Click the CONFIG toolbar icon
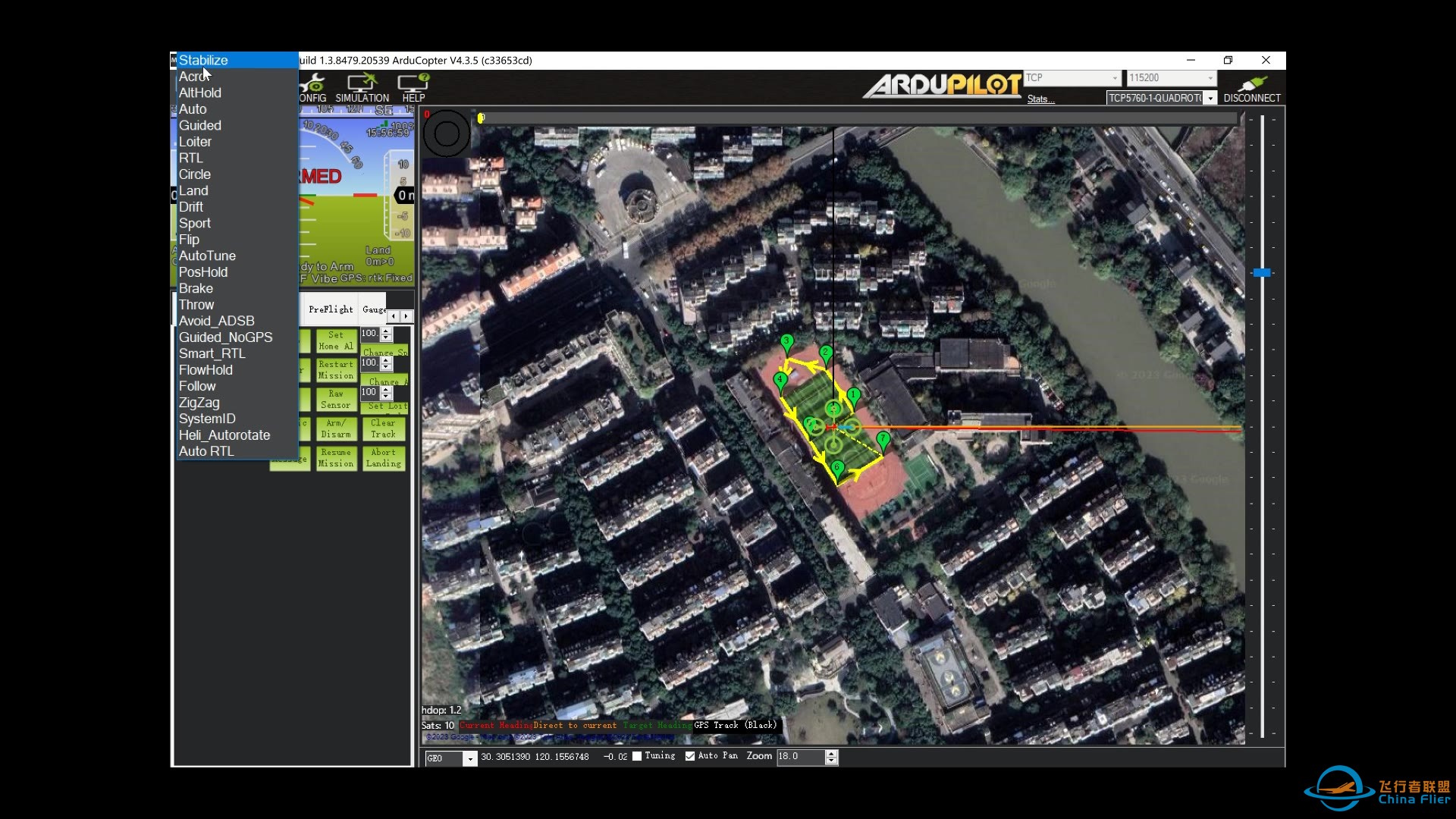 311,89
